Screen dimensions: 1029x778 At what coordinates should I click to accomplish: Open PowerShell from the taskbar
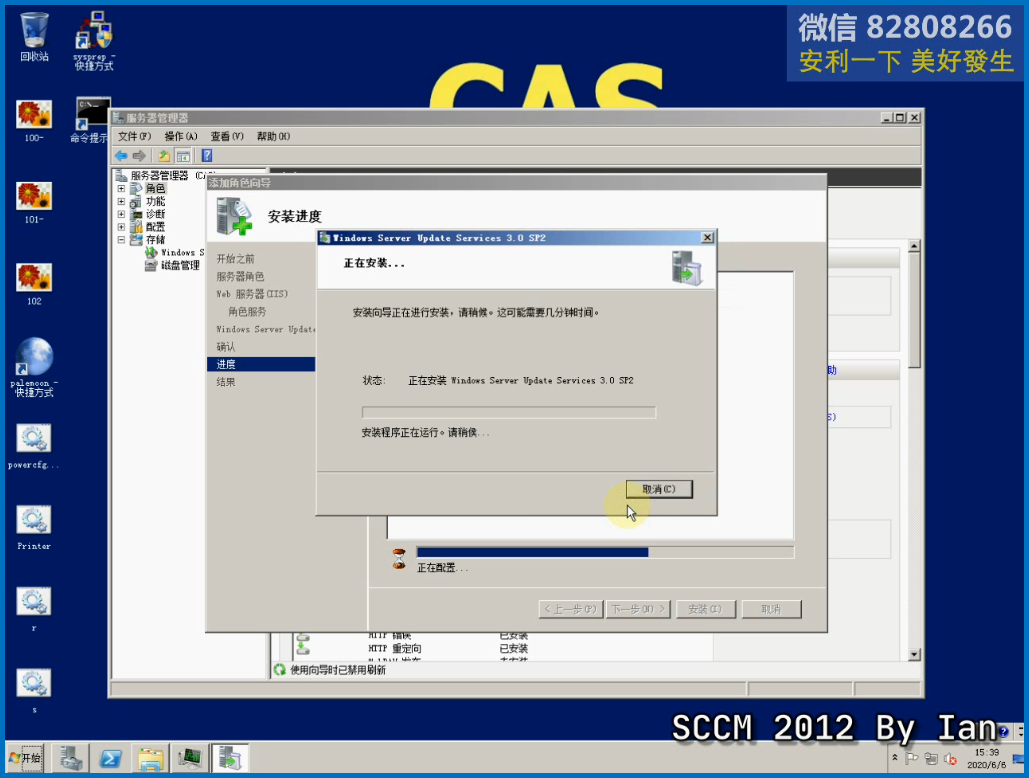pyautogui.click(x=110, y=758)
